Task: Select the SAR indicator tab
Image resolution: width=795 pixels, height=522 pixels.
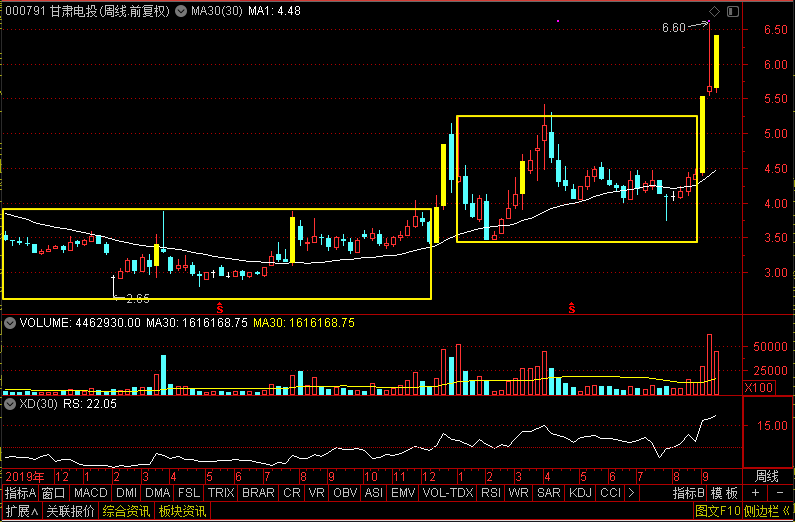Action: point(549,493)
